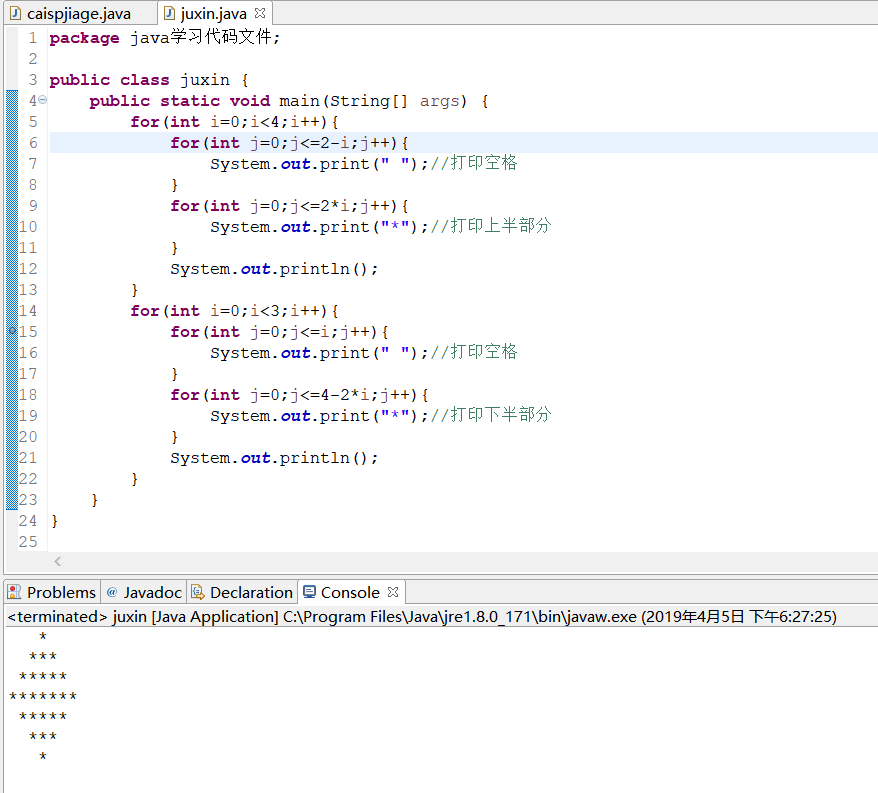
Task: Click the terminated juxin process description line
Action: coord(422,617)
